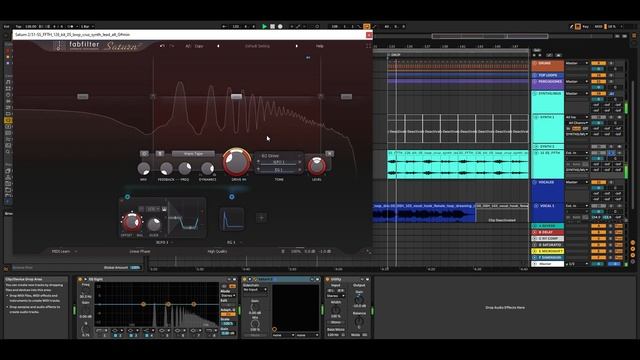Viewport: 640px width, 360px height.
Task: Click the Dynamics knob in Saturn
Action: (x=207, y=168)
